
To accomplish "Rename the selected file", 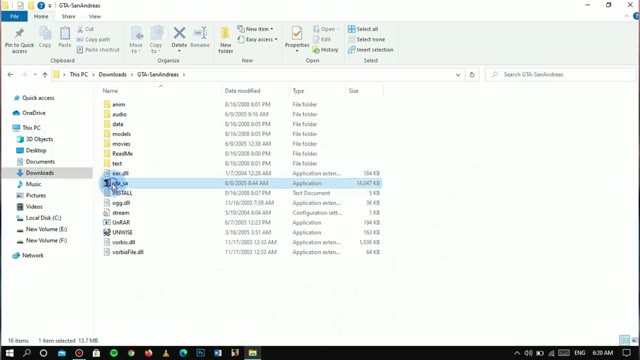I will coord(200,38).
